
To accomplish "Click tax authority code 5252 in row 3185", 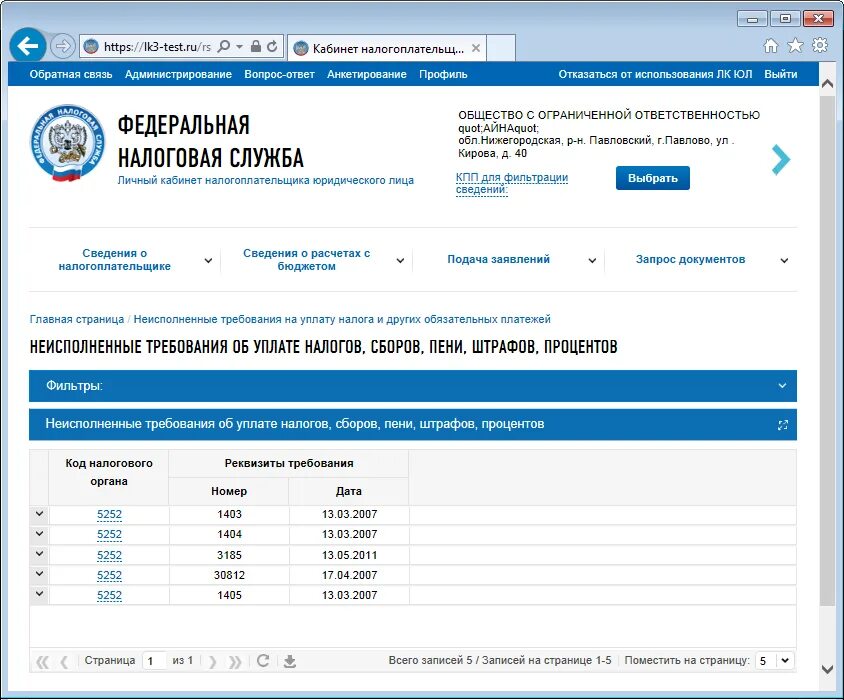I will point(109,555).
